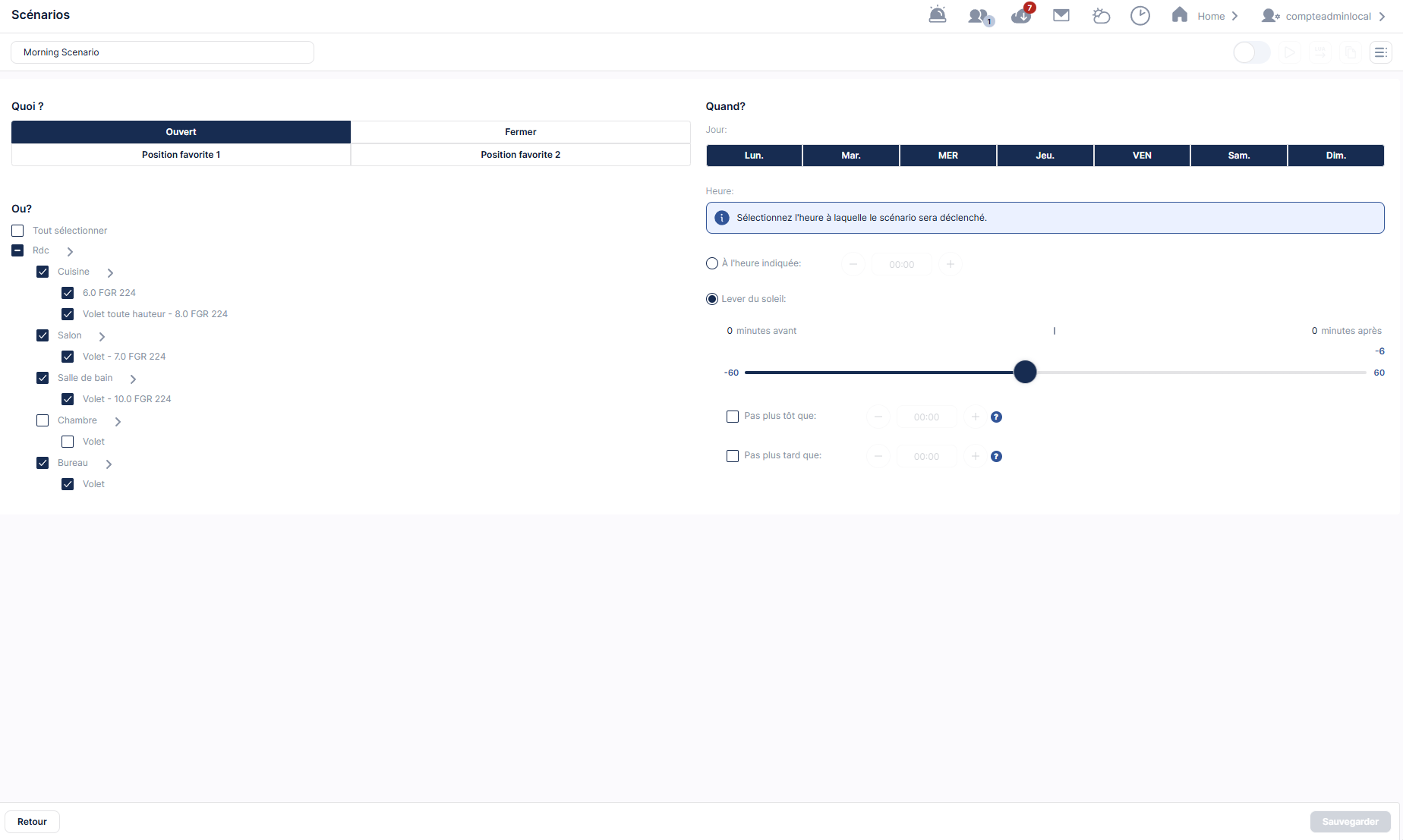Open the users icon with badge 1

pyautogui.click(x=979, y=16)
